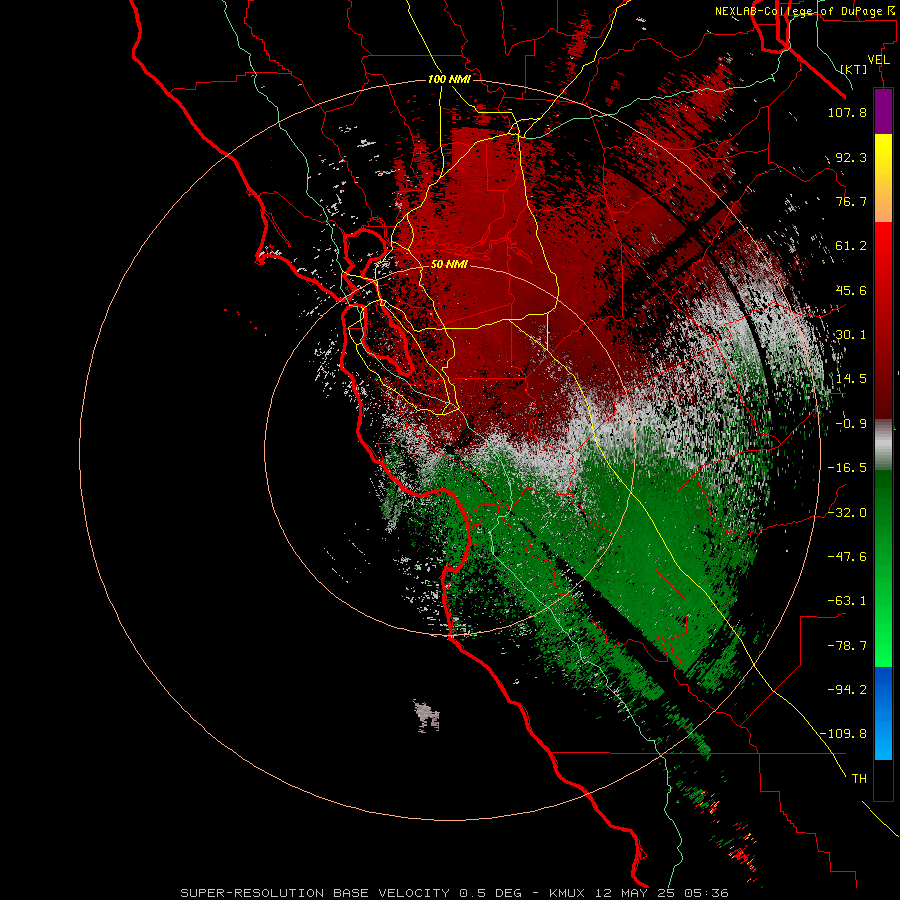
Task: Click the 107.8 scale value
Action: (847, 112)
